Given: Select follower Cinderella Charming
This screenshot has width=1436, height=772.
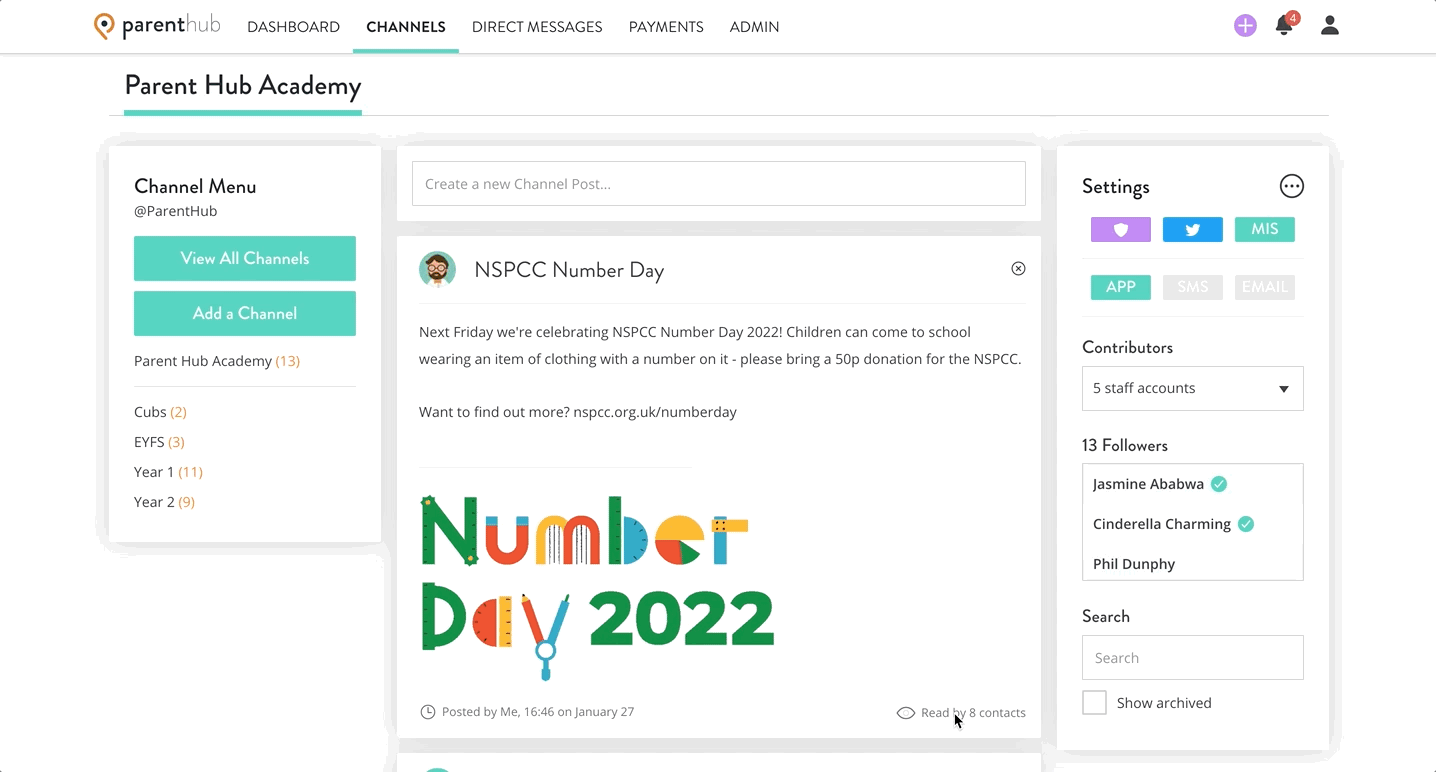Looking at the screenshot, I should point(1162,524).
